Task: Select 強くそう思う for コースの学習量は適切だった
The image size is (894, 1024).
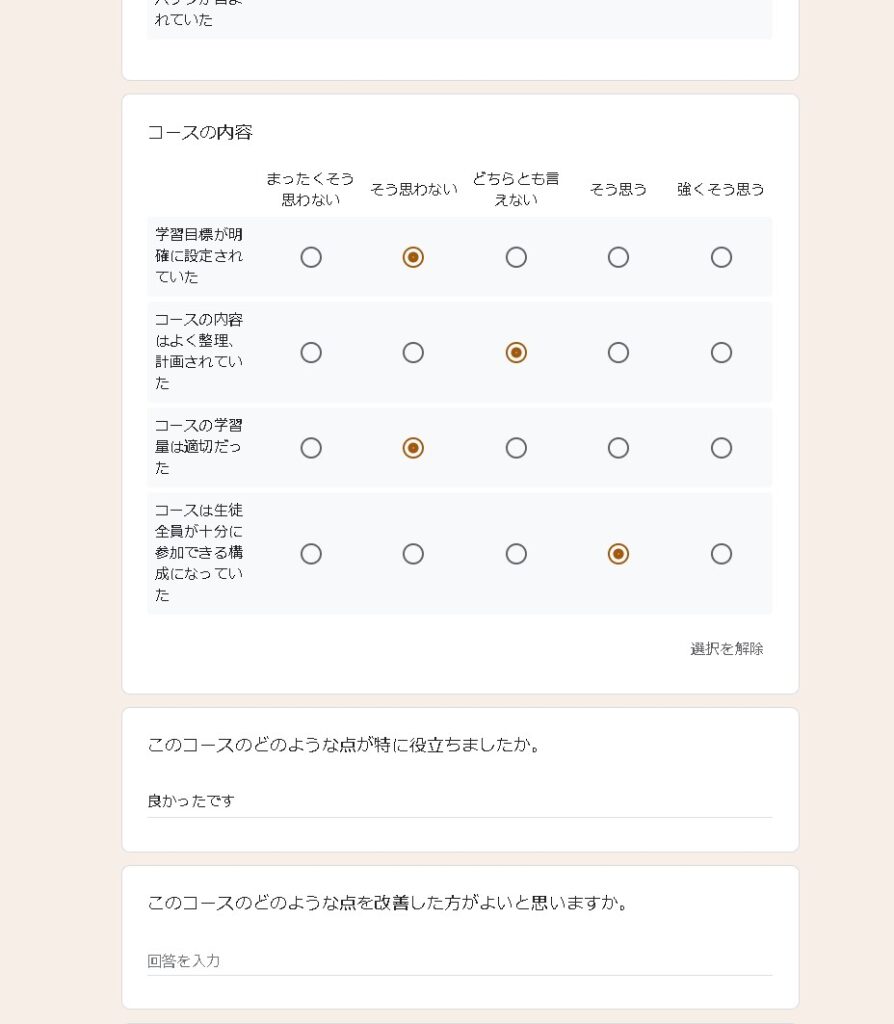Action: tap(721, 448)
